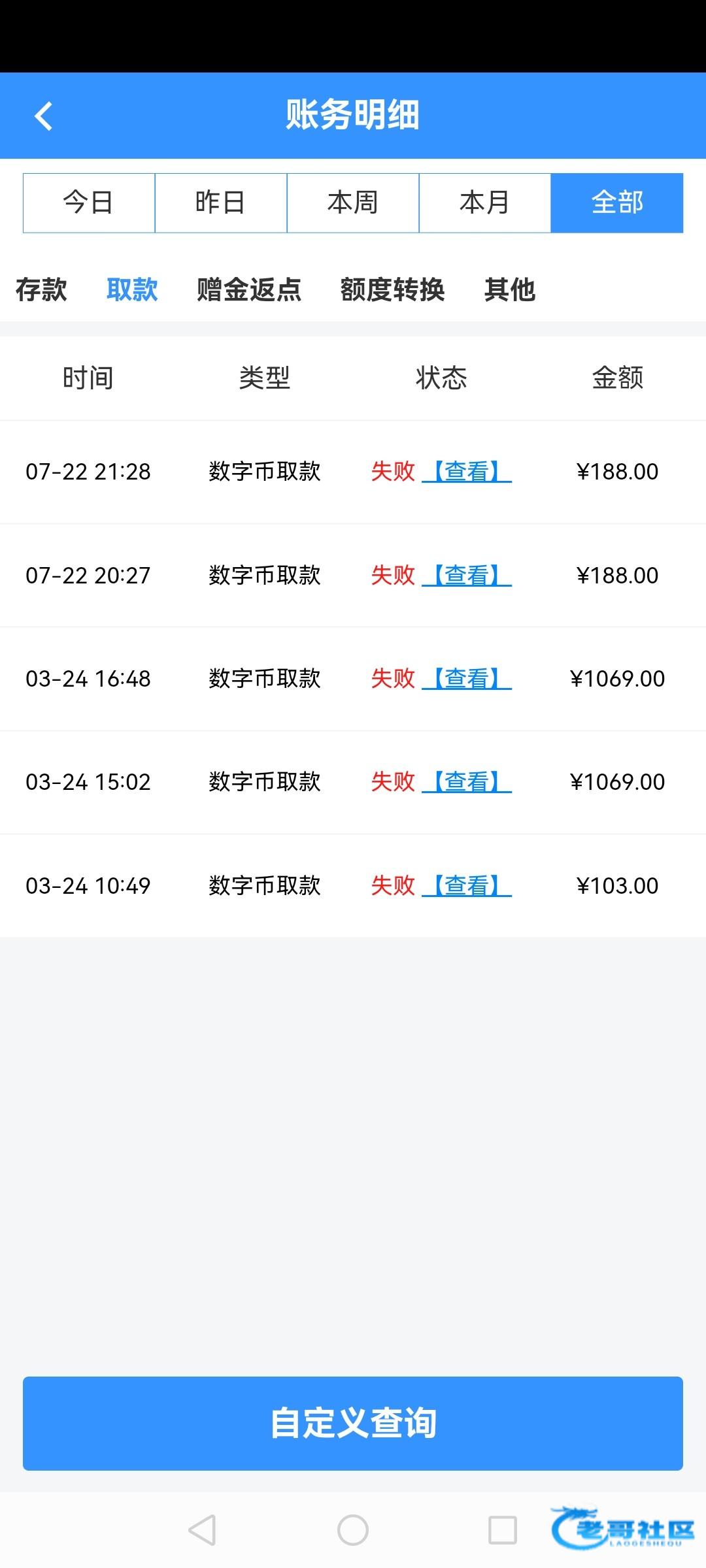Select the 本周 date filter

point(353,203)
